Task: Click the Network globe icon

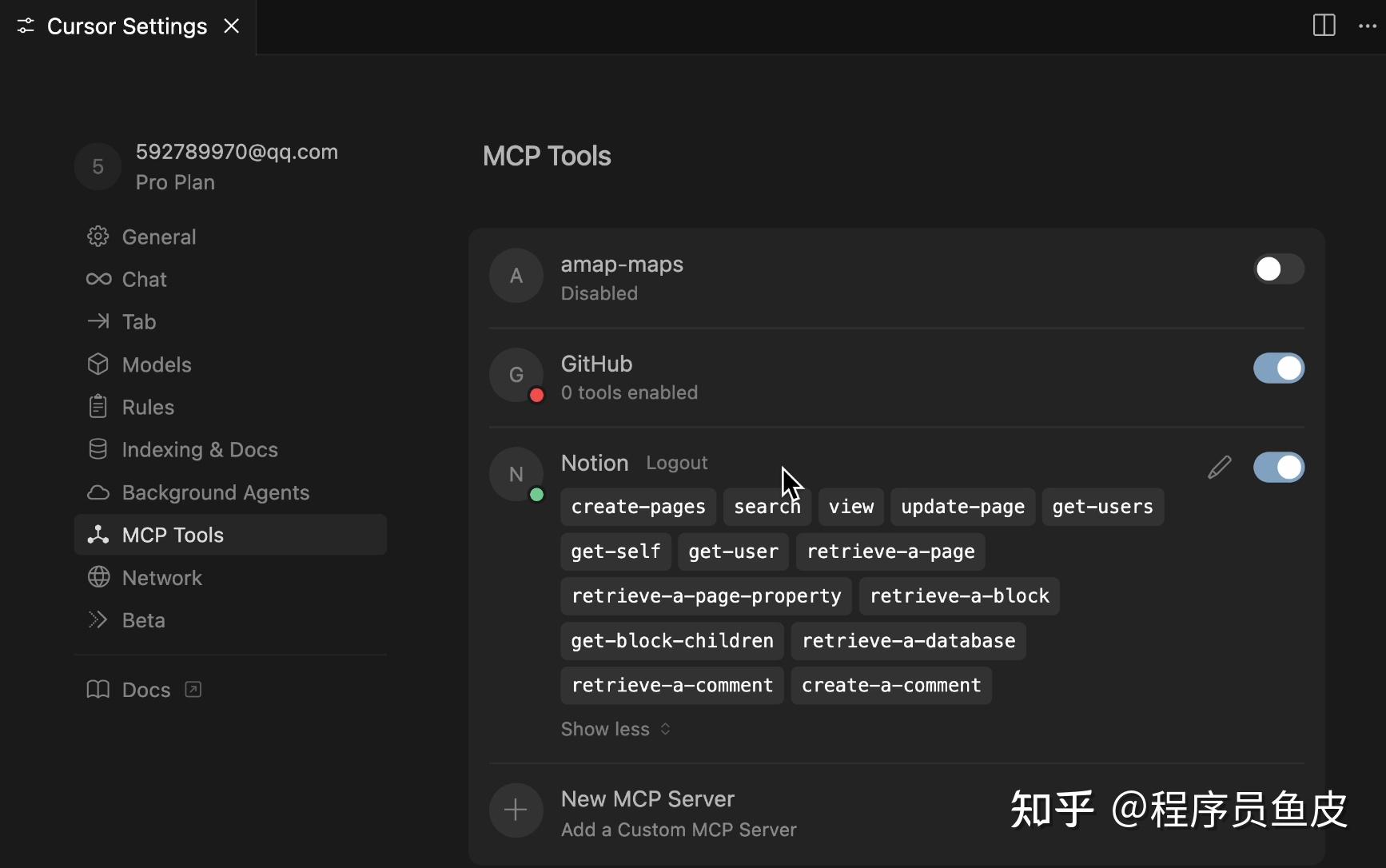Action: pyautogui.click(x=98, y=577)
